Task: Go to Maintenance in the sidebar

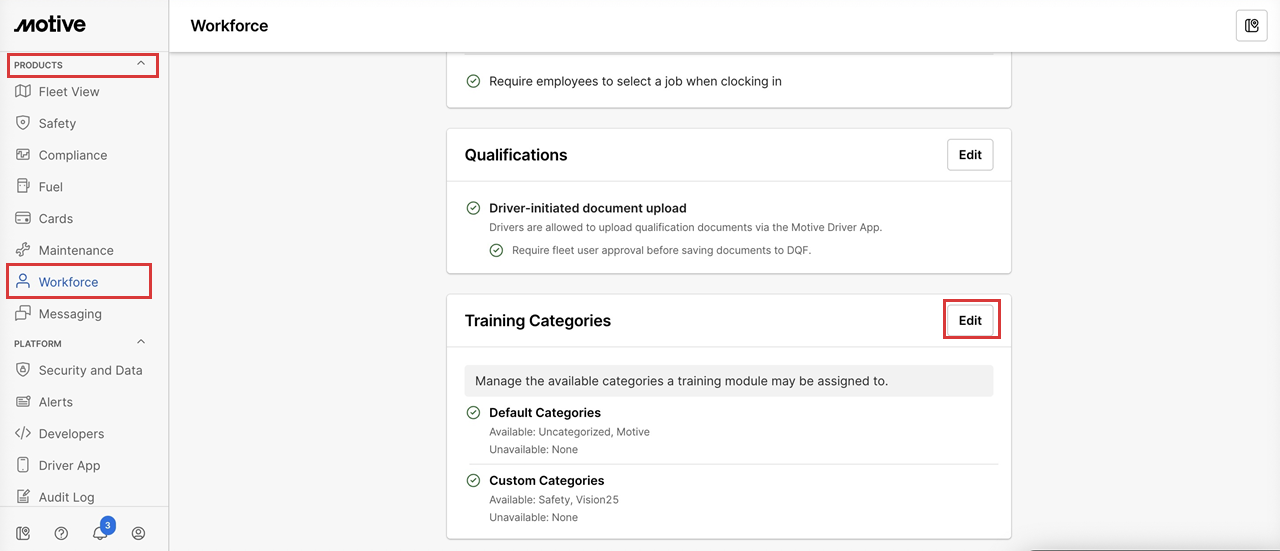Action: click(75, 251)
